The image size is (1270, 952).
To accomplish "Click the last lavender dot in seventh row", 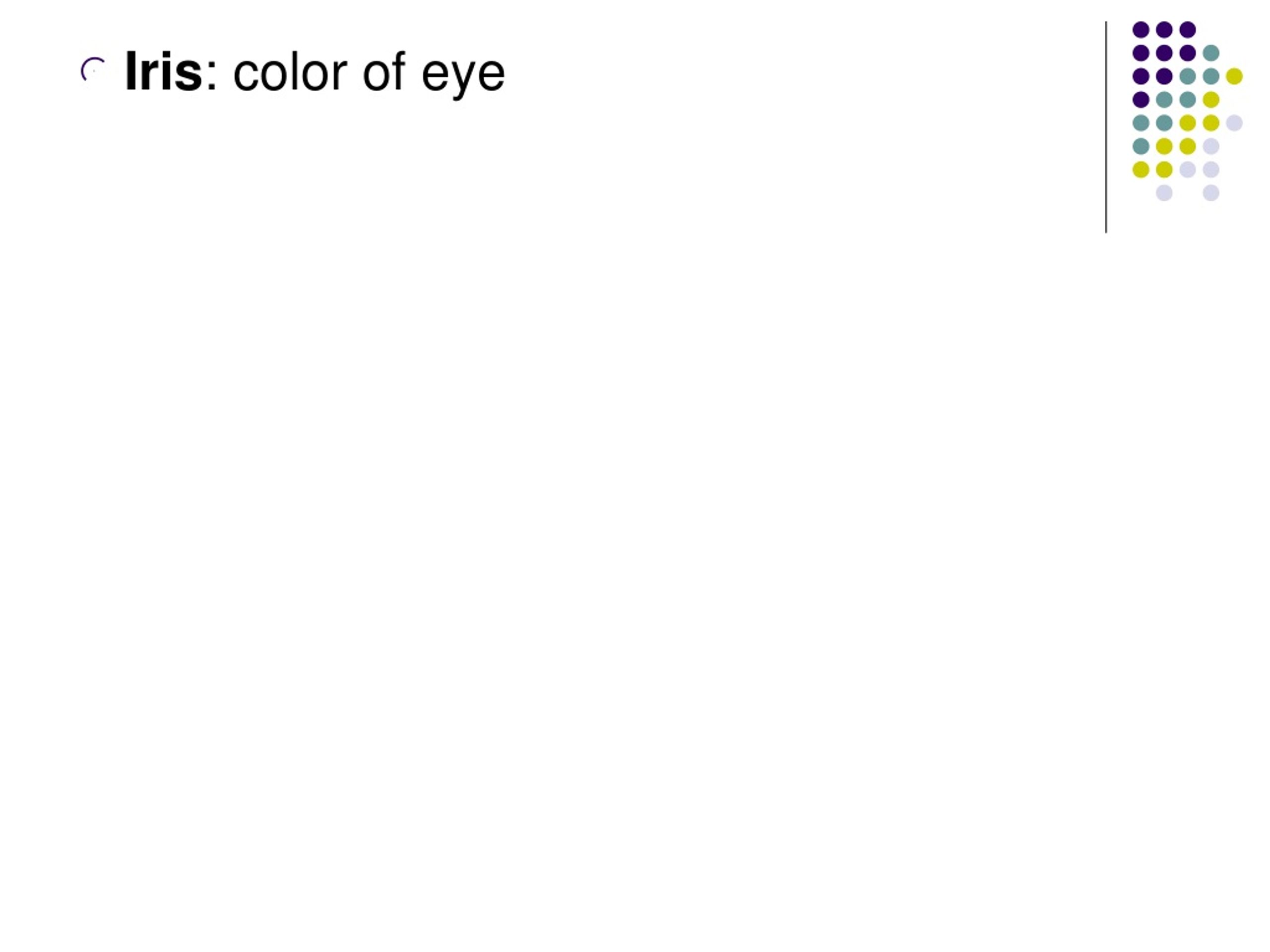I will point(1211,169).
